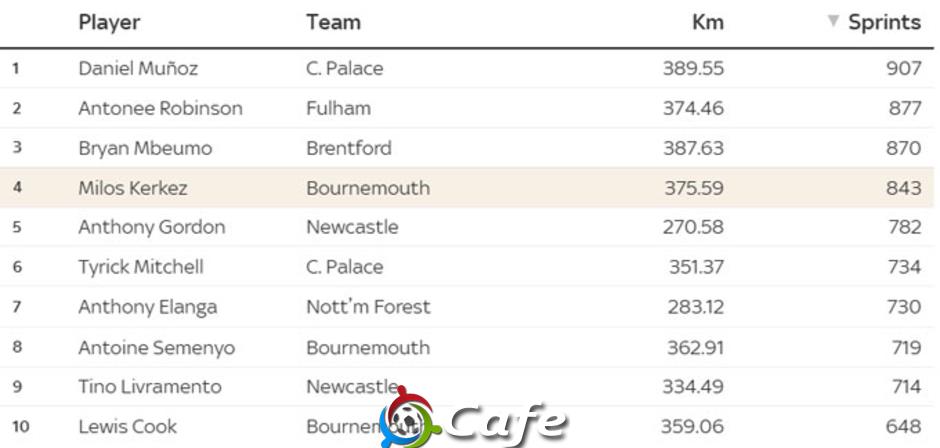This screenshot has height=448, width=940.
Task: Select Antoine Semenyo's name
Action: pyautogui.click(x=156, y=348)
